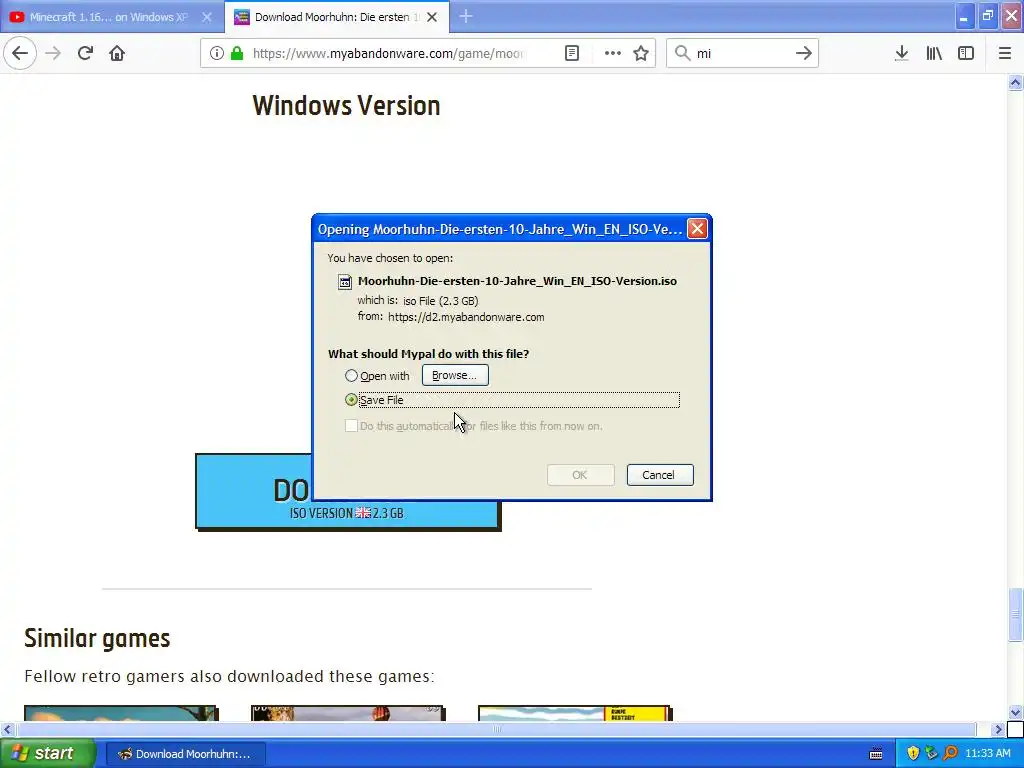This screenshot has width=1024, height=768.
Task: Click the horizontal scrollbar right arrow
Action: [997, 729]
